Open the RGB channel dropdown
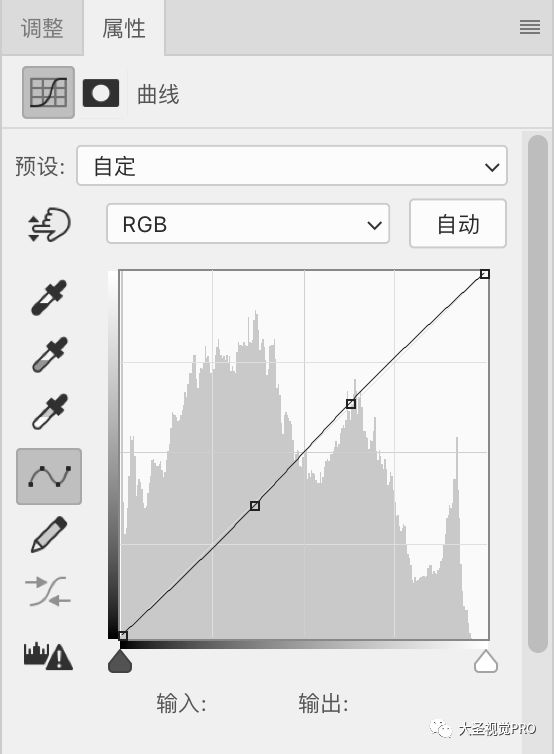 [x=248, y=224]
